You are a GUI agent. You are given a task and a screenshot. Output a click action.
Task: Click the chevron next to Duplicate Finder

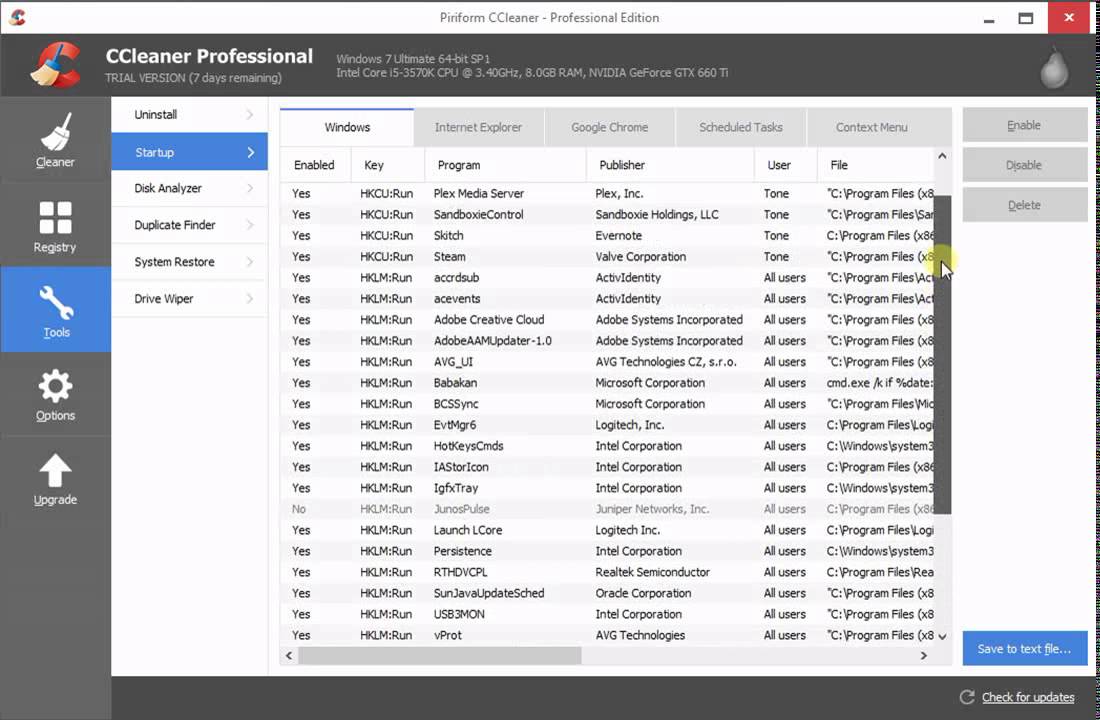(x=250, y=225)
